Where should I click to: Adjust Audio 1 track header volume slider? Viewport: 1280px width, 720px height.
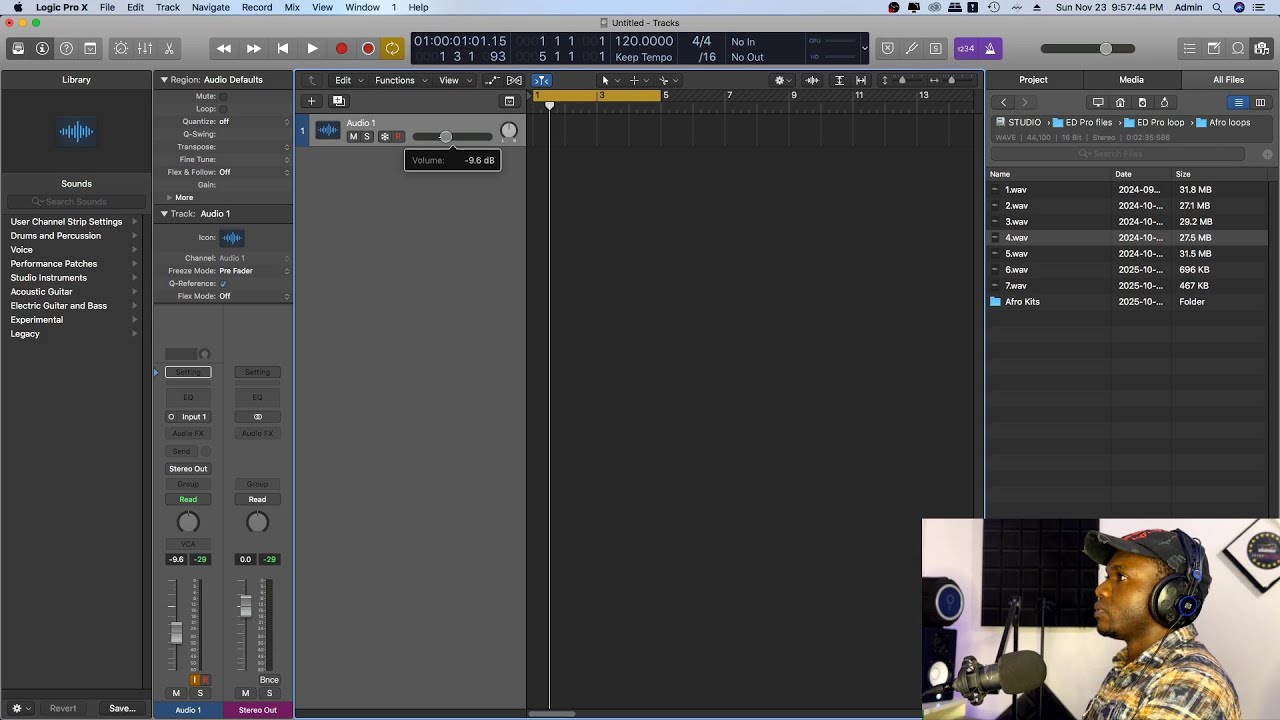pyautogui.click(x=452, y=137)
